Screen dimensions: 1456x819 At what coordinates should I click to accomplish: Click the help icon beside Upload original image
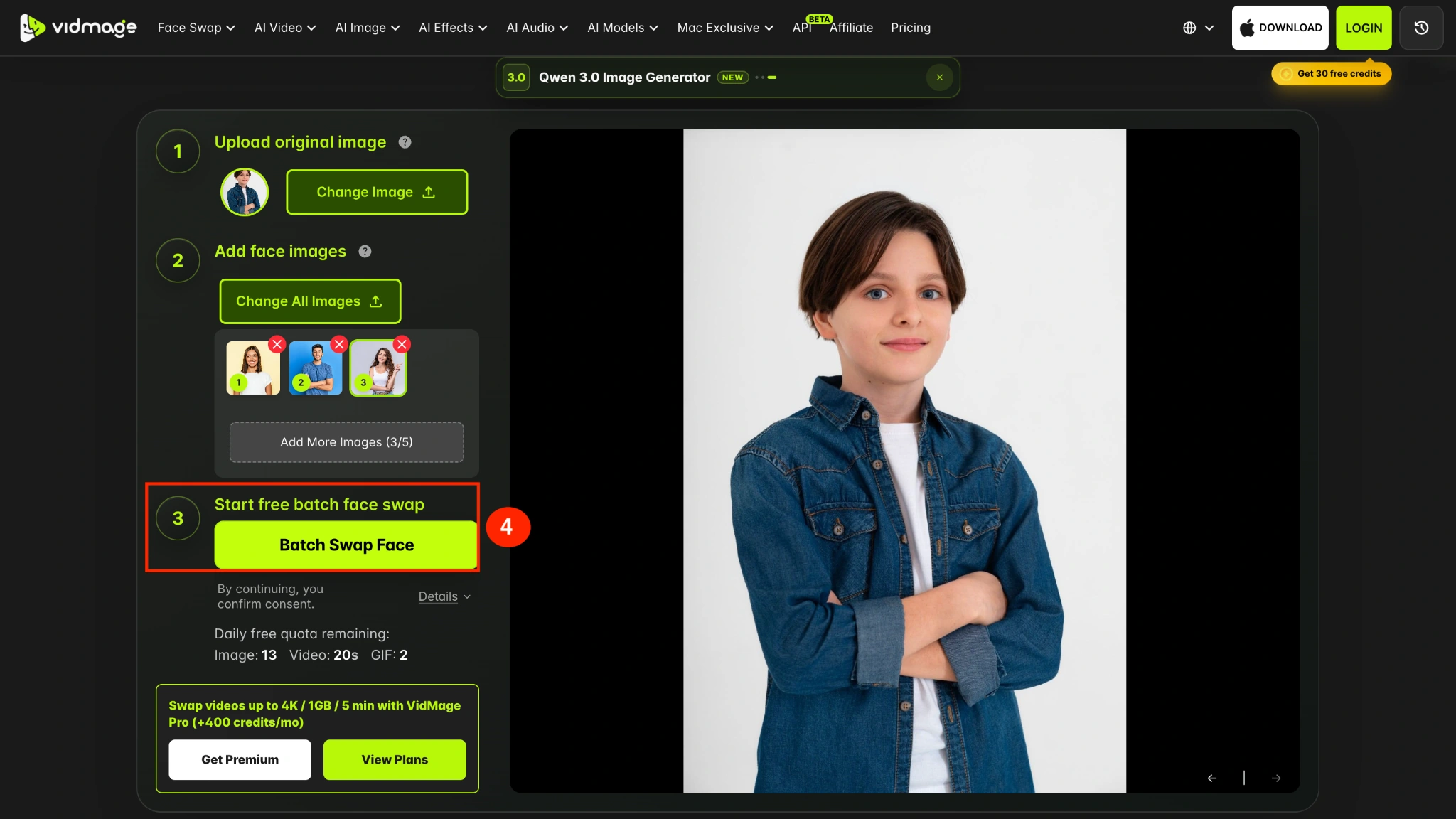(x=405, y=142)
